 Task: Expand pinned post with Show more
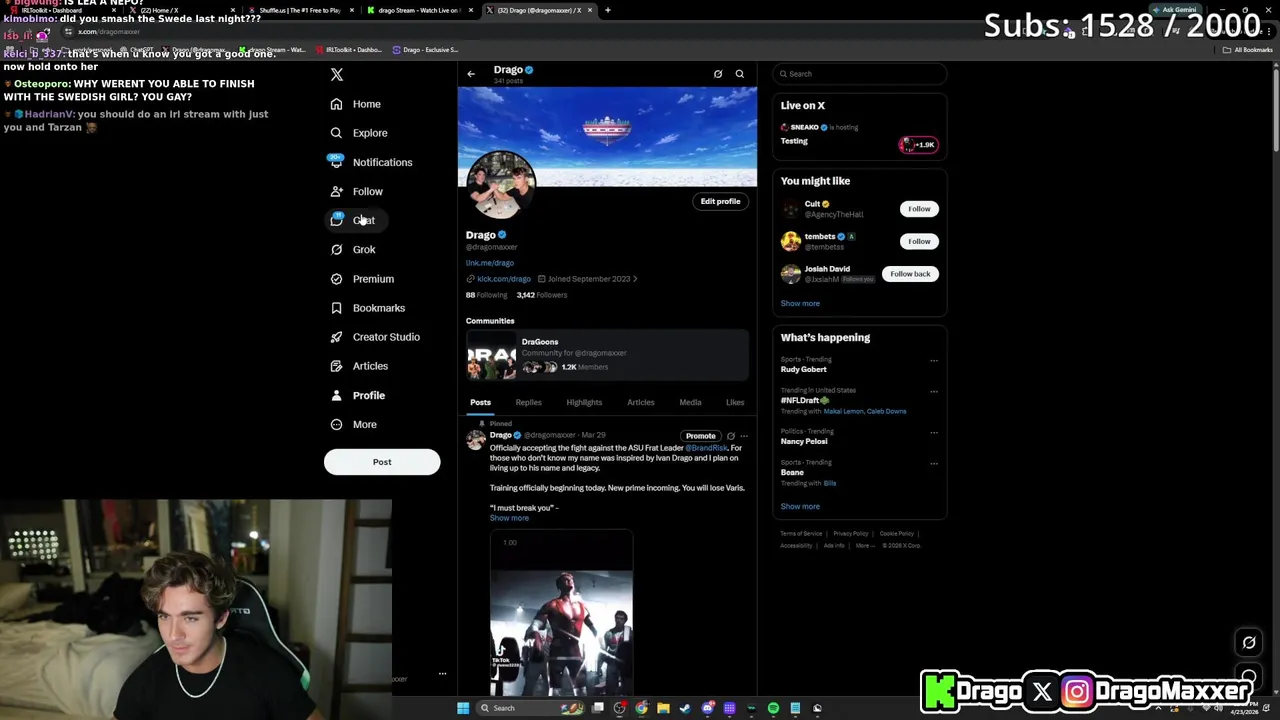pyautogui.click(x=509, y=518)
